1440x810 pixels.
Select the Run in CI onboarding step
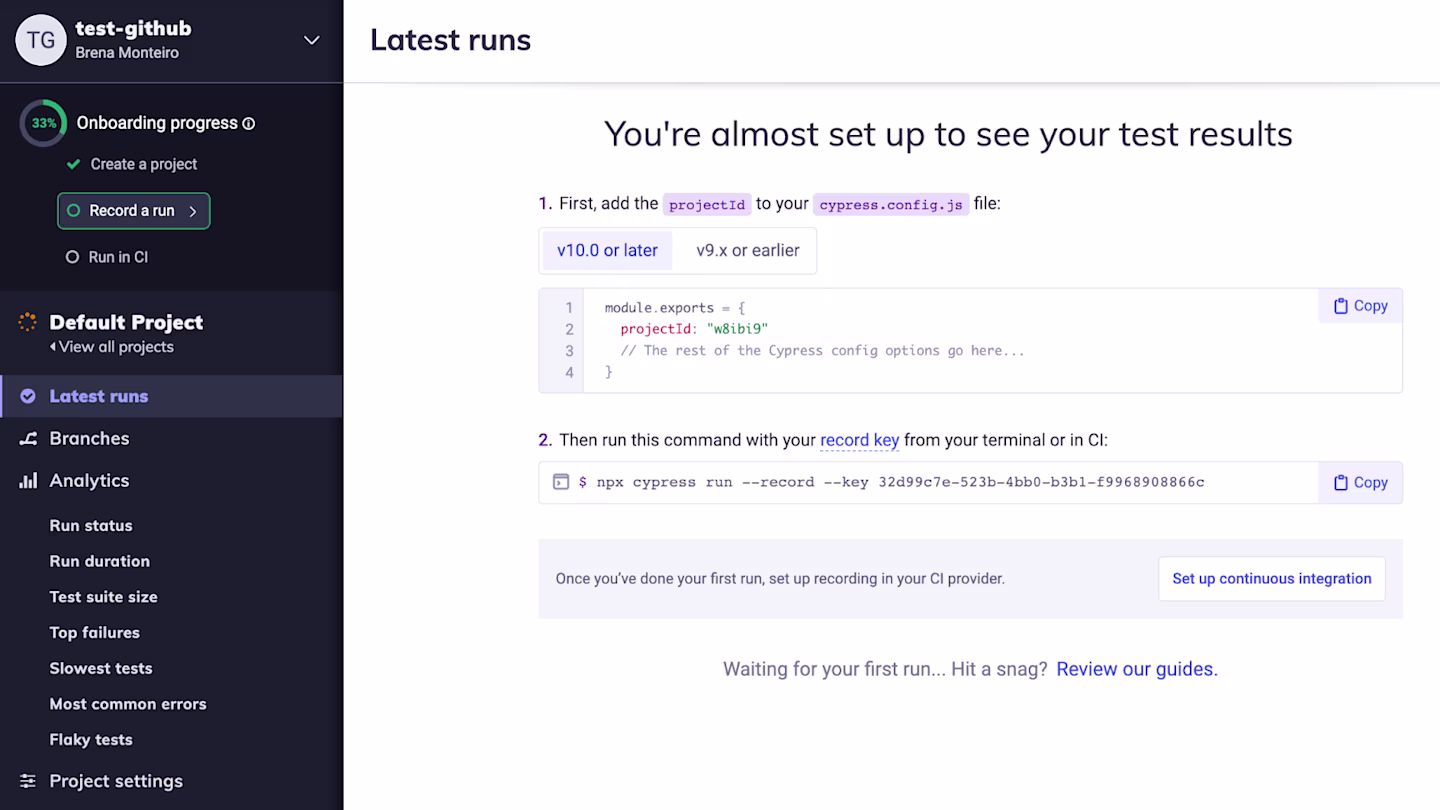pos(107,257)
